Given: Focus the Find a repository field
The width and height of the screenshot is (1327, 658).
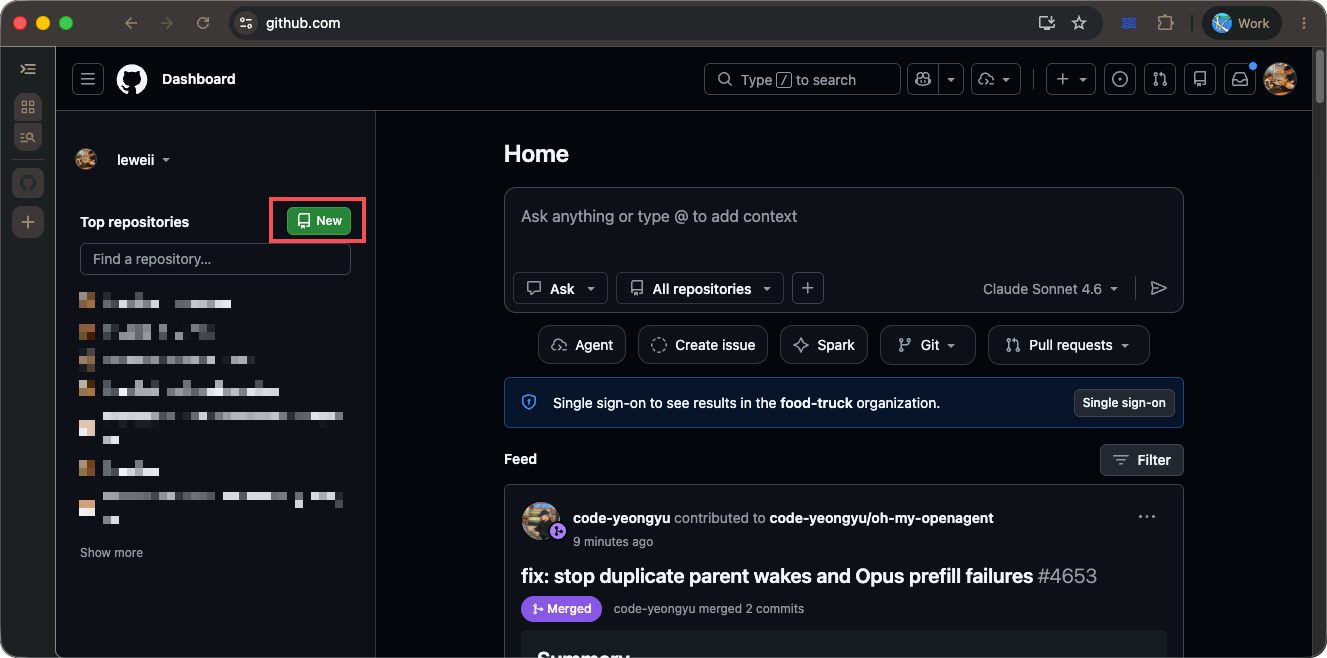Looking at the screenshot, I should [x=215, y=259].
